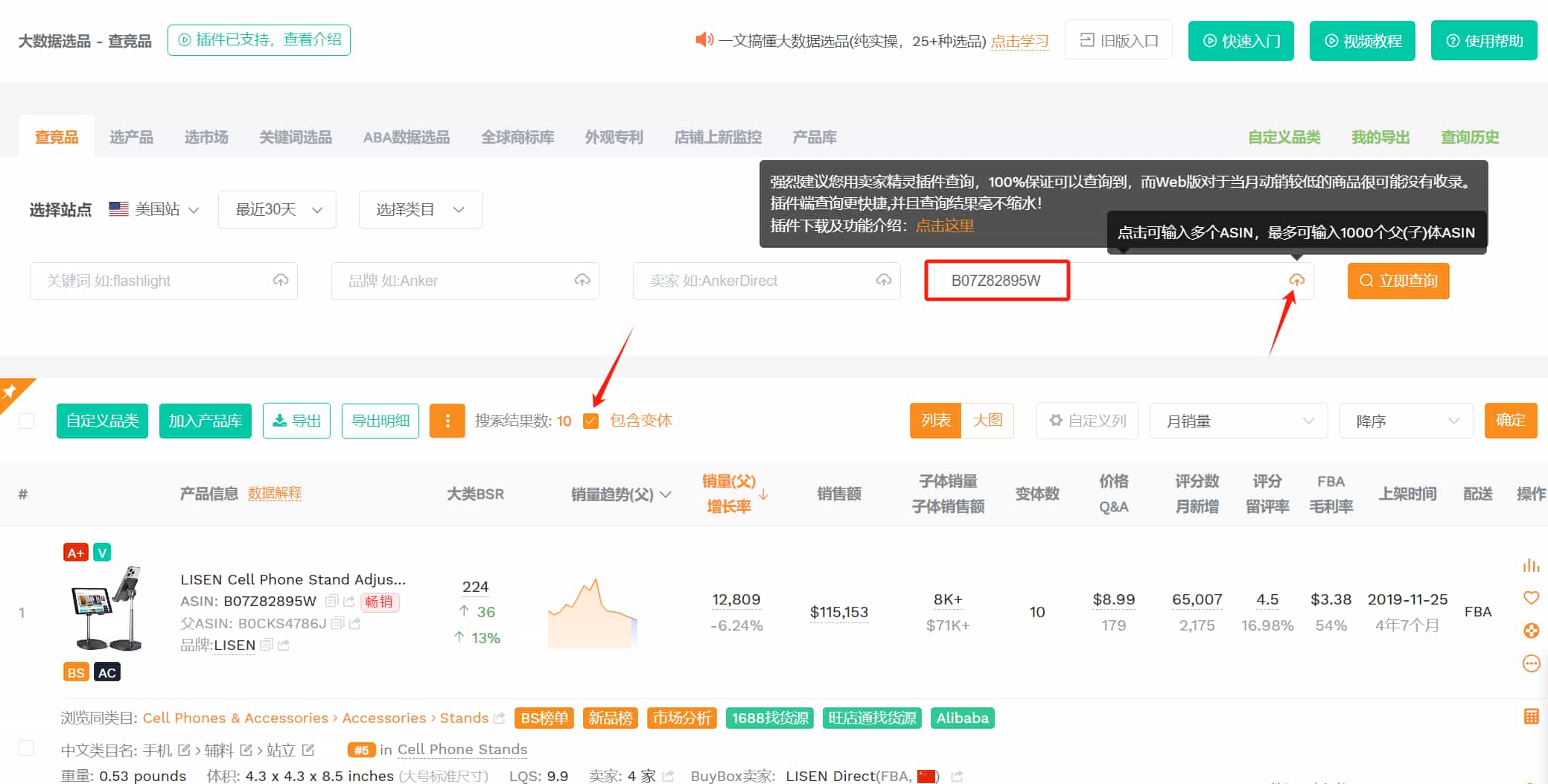This screenshot has width=1548, height=784.
Task: Click the upload icon in brand field
Action: (582, 280)
